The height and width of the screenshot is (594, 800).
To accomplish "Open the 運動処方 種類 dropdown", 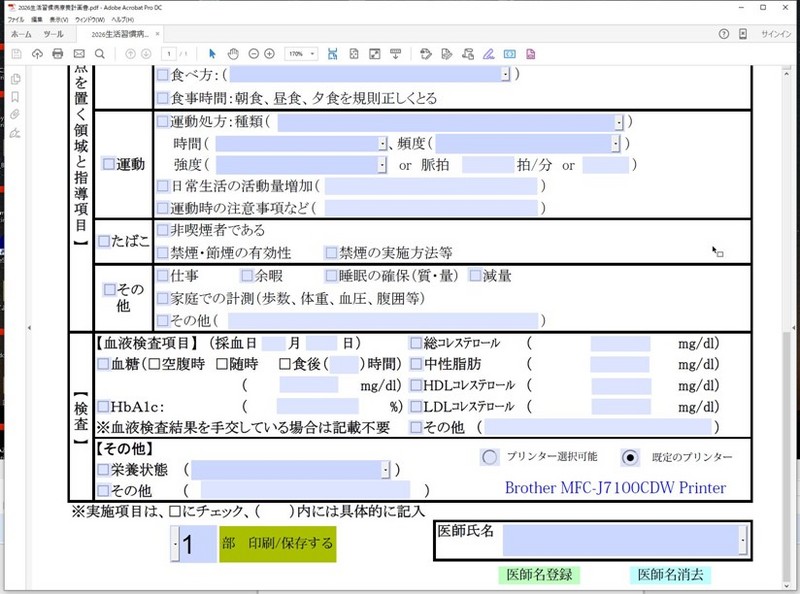I will coord(618,122).
